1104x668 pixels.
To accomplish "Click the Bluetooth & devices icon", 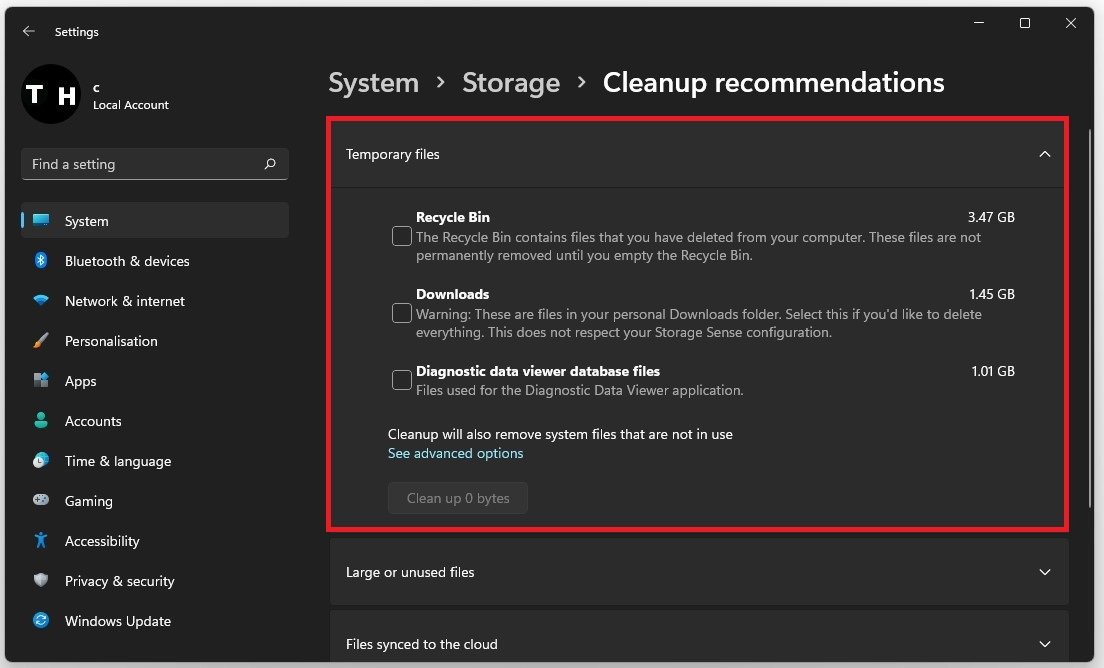I will click(x=41, y=261).
